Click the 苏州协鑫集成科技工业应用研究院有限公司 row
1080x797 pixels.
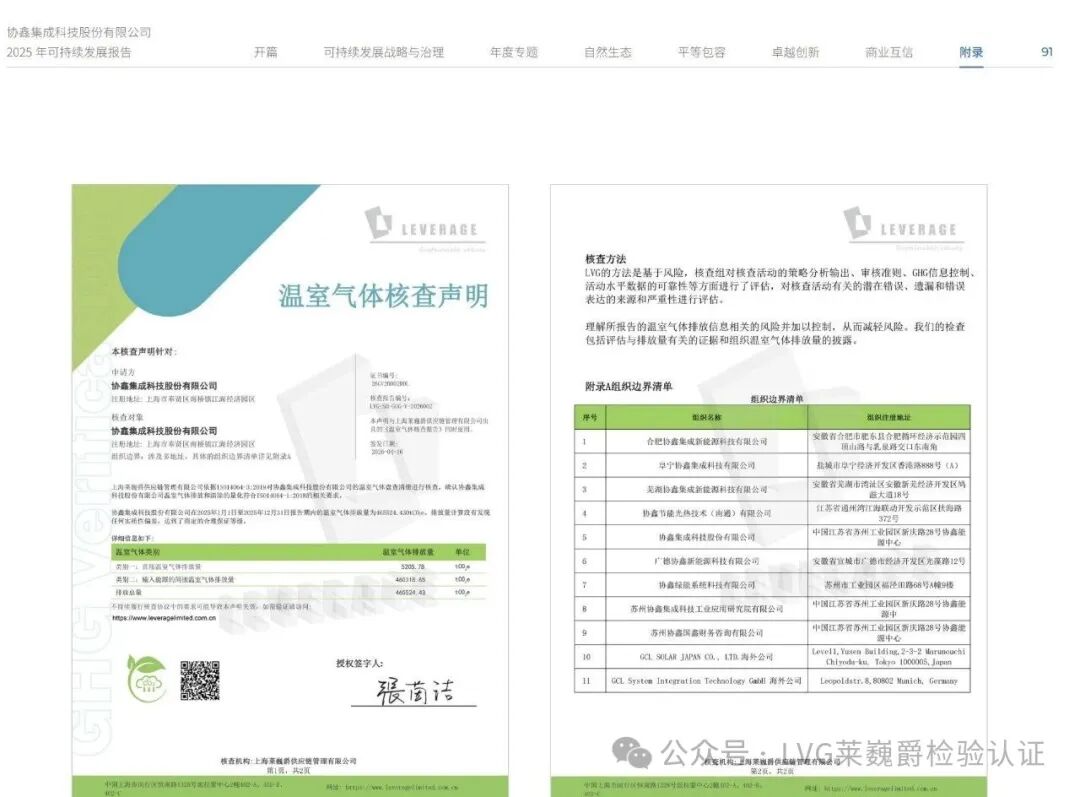(x=772, y=609)
